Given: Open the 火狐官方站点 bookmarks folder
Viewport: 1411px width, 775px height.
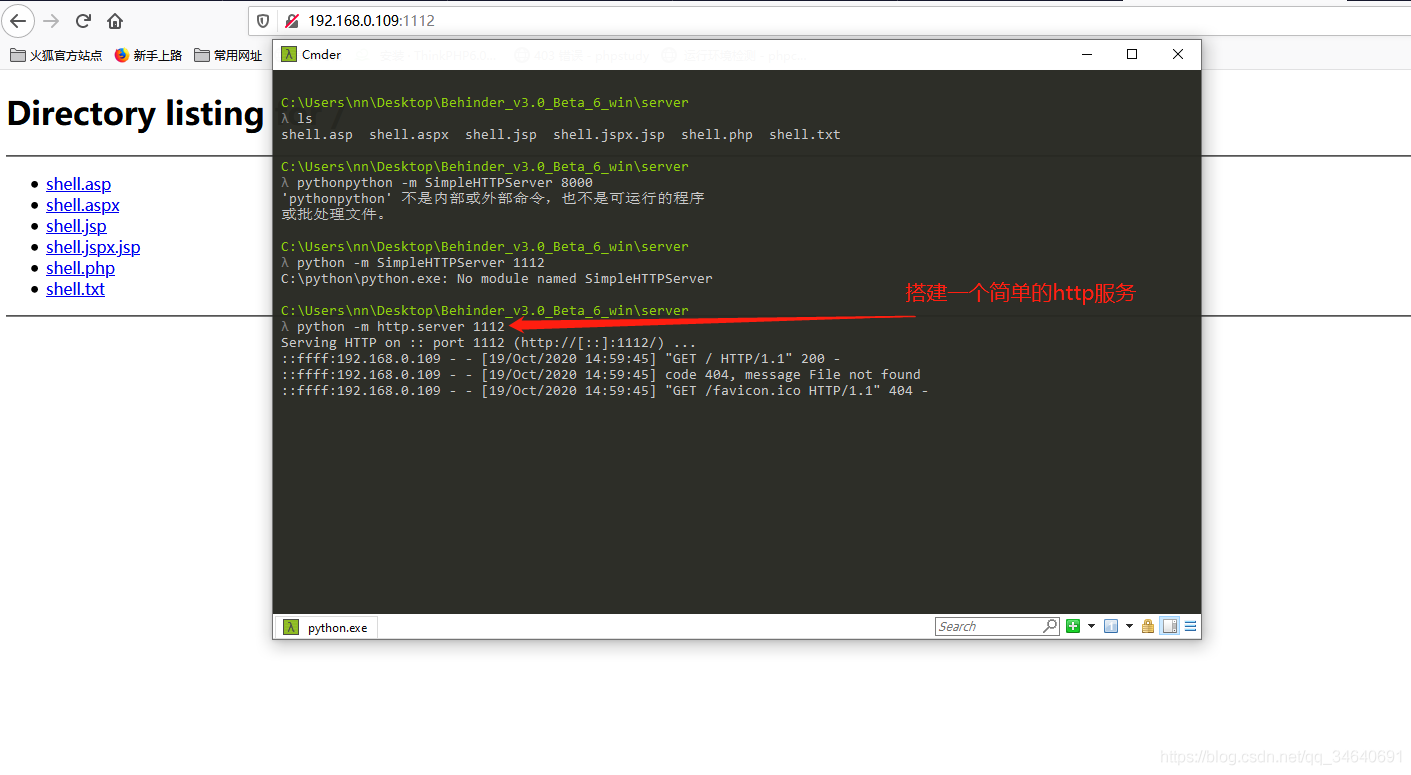Looking at the screenshot, I should (x=56, y=56).
